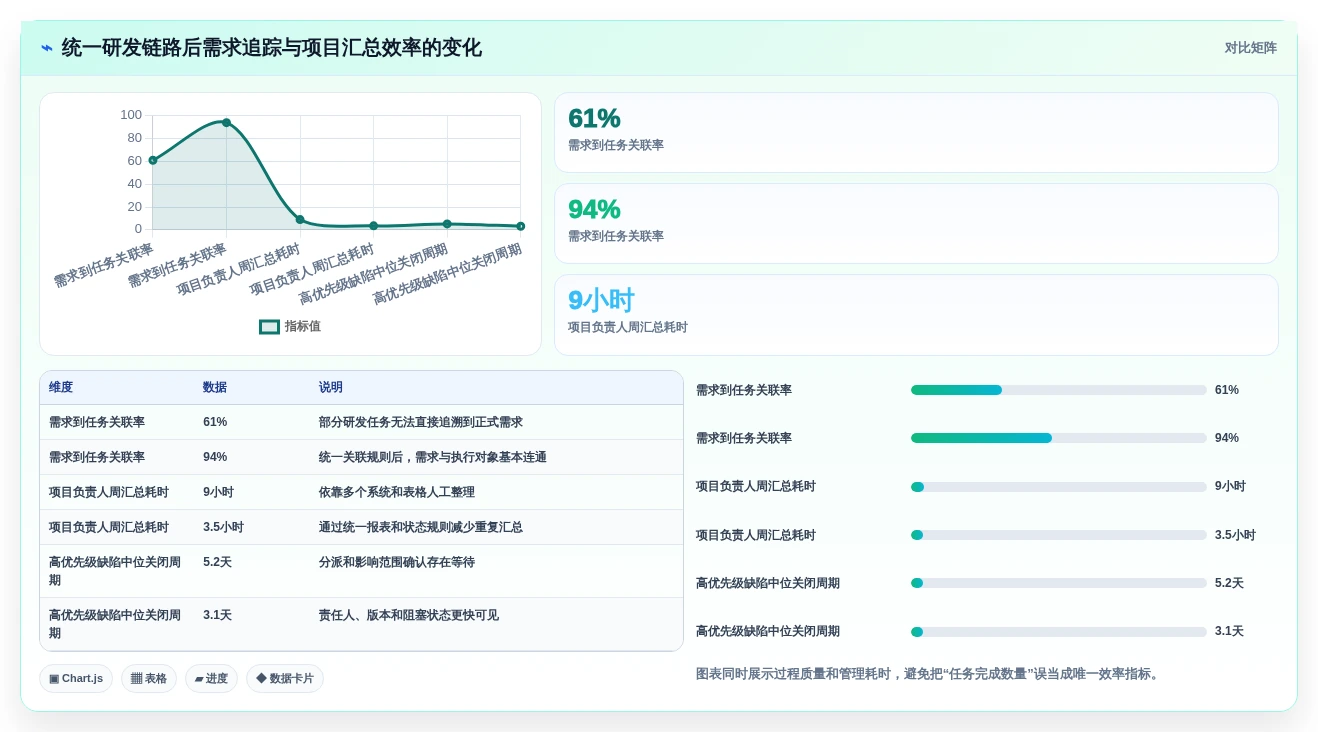This screenshot has width=1318, height=732.
Task: Click the 进度 tag
Action: tap(211, 678)
